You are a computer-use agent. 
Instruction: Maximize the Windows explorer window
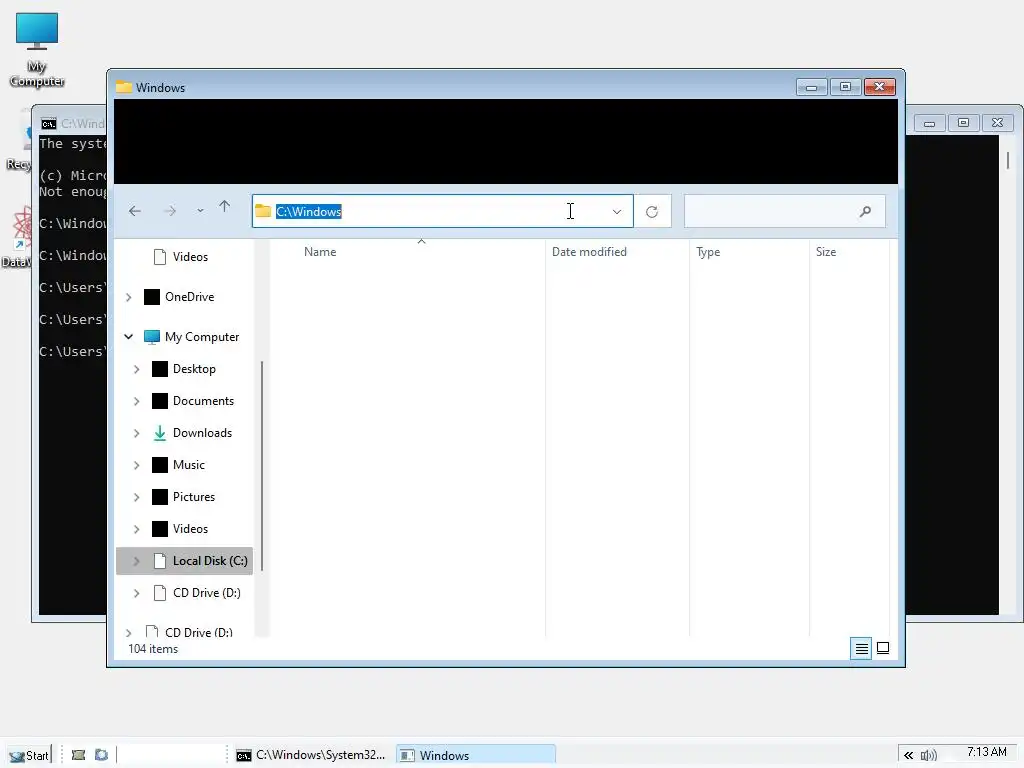tap(845, 88)
